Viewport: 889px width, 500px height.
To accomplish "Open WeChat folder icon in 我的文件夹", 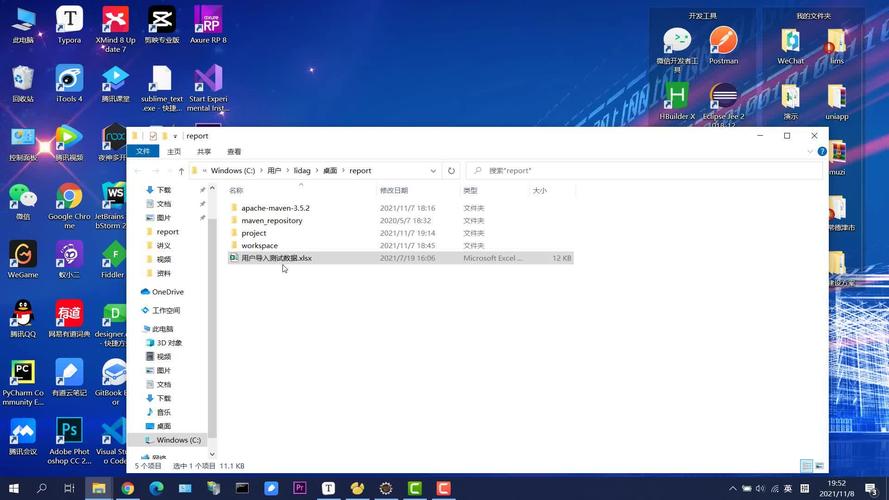I will (x=790, y=46).
